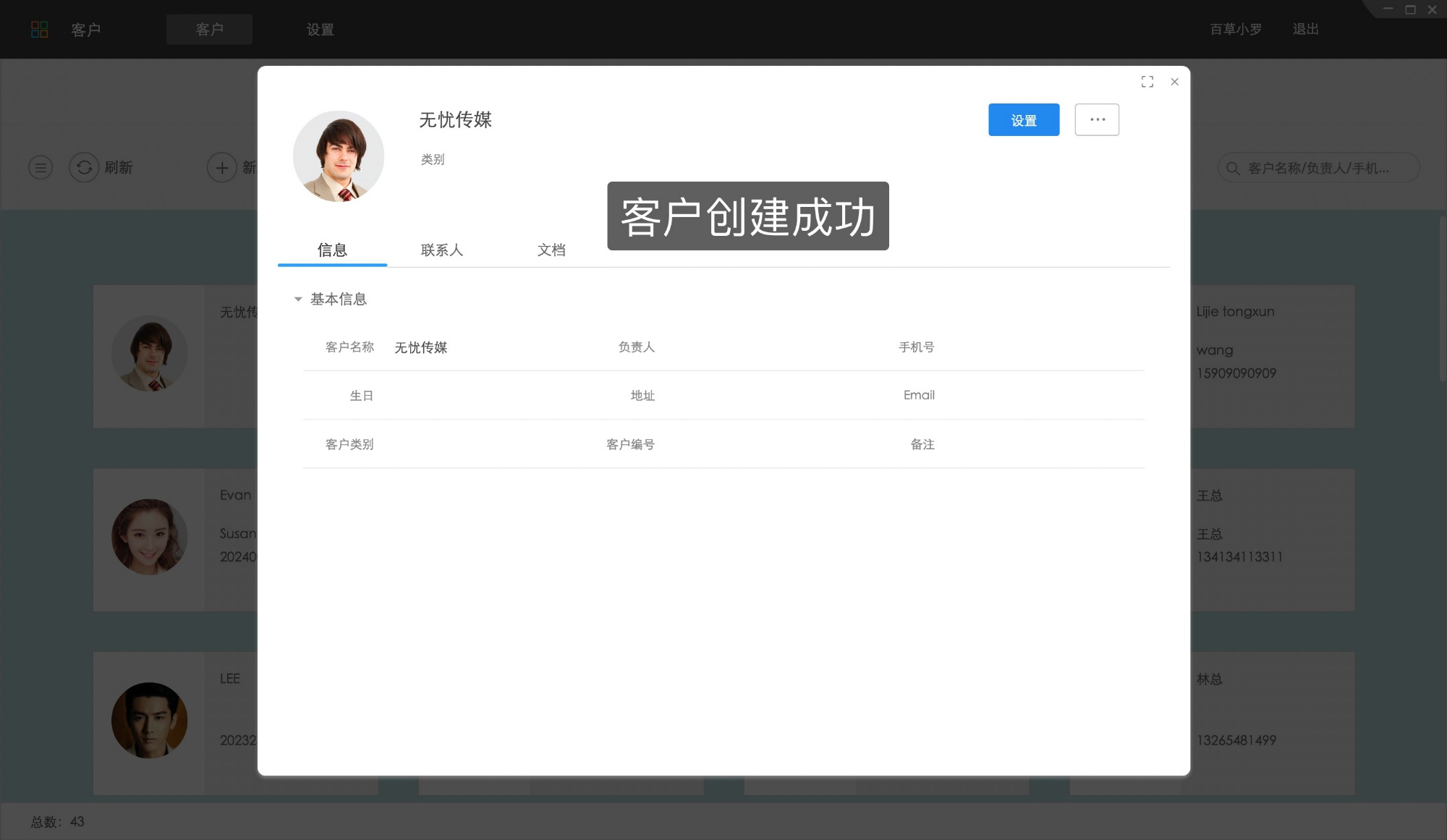Viewport: 1447px width, 840px height.
Task: Refresh the customer list
Action: 85,167
